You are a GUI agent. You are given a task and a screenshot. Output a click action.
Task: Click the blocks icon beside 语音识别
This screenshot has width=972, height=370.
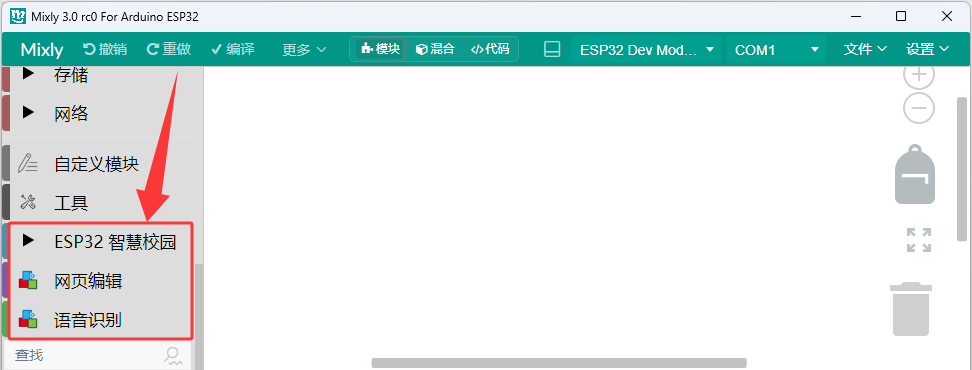[x=28, y=319]
